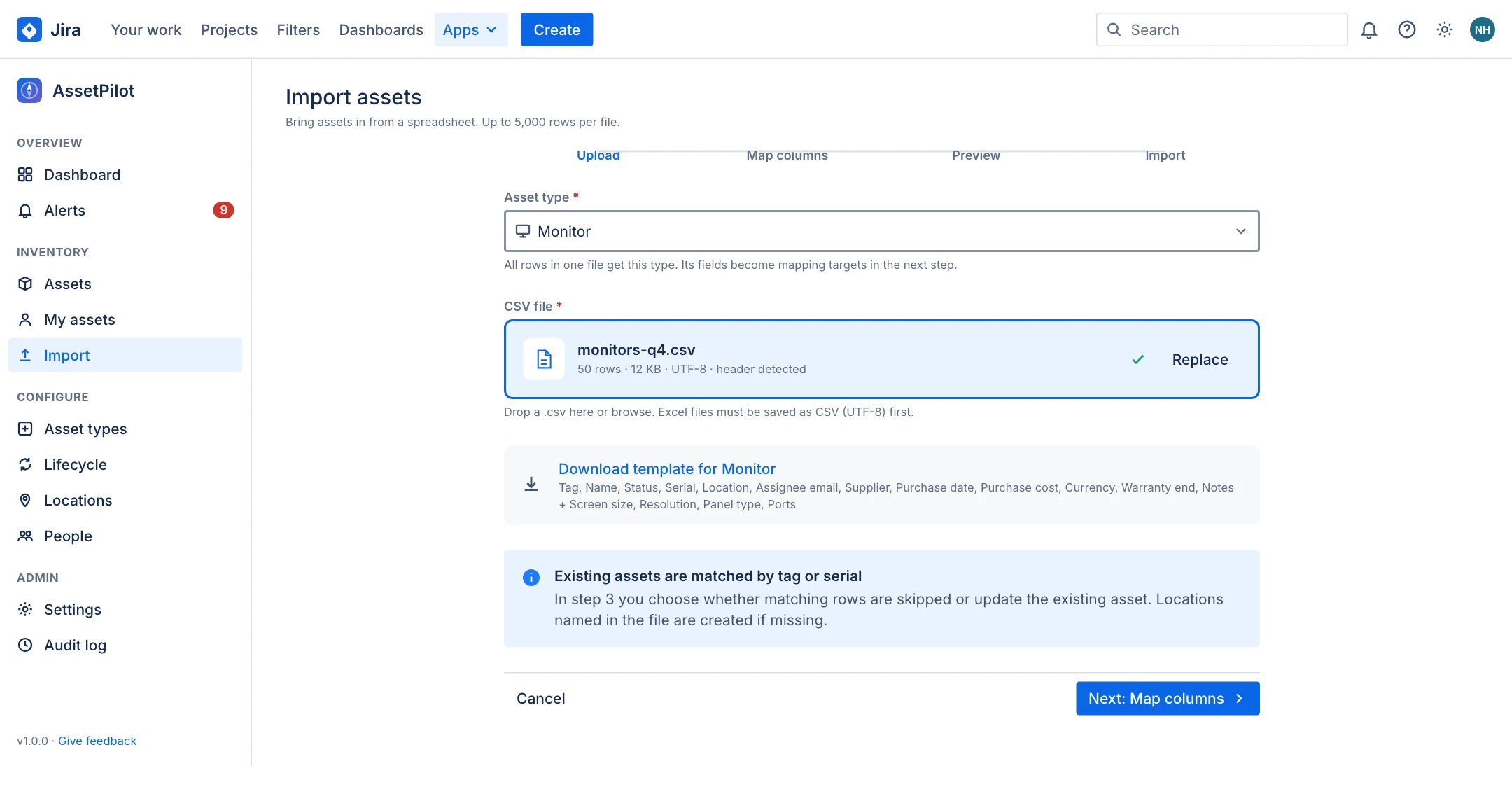Focus the Search input field
Viewport: 1512px width, 808px height.
point(1221,29)
